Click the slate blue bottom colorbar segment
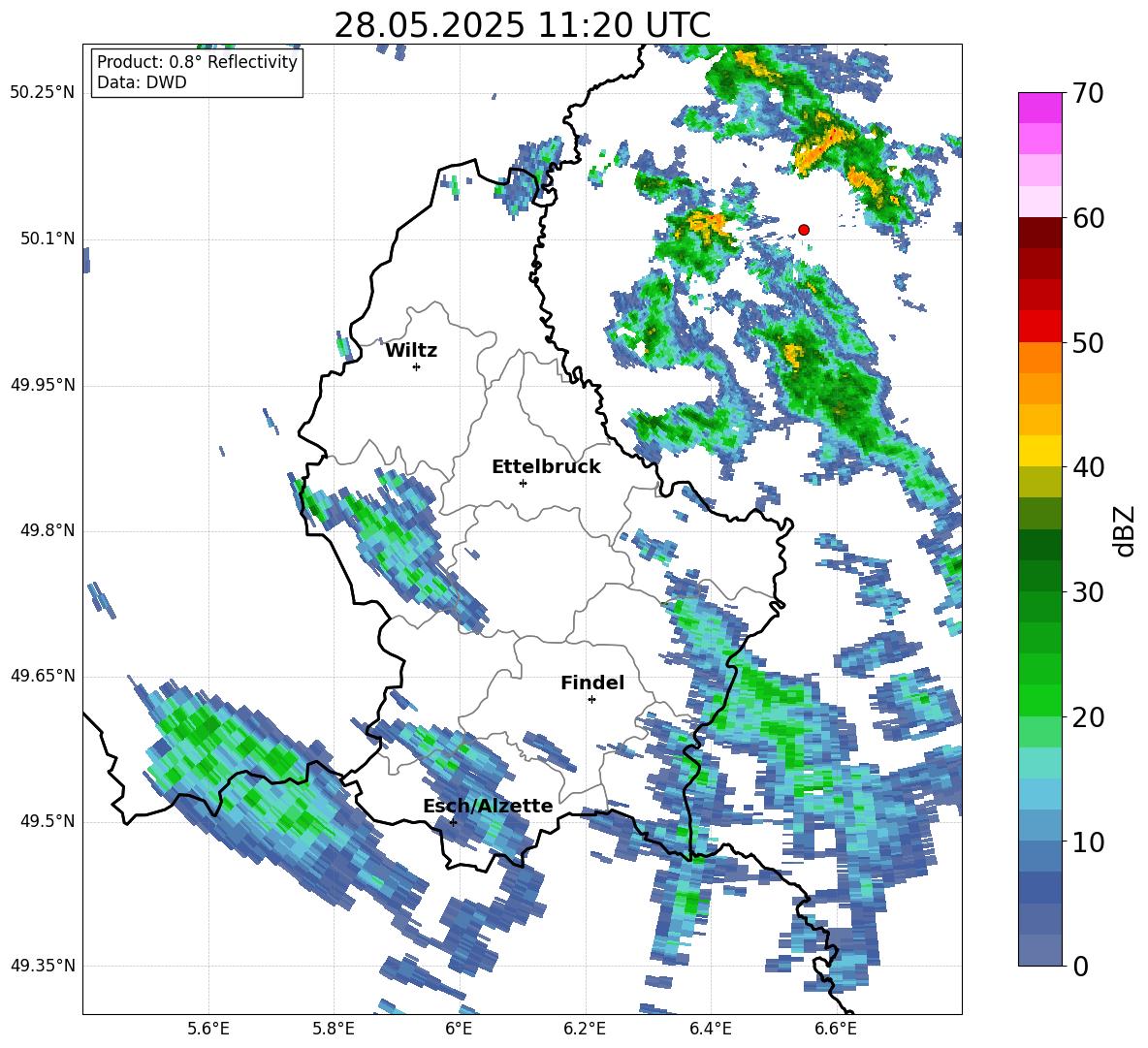This screenshot has height=1048, width=1148. click(x=1039, y=950)
